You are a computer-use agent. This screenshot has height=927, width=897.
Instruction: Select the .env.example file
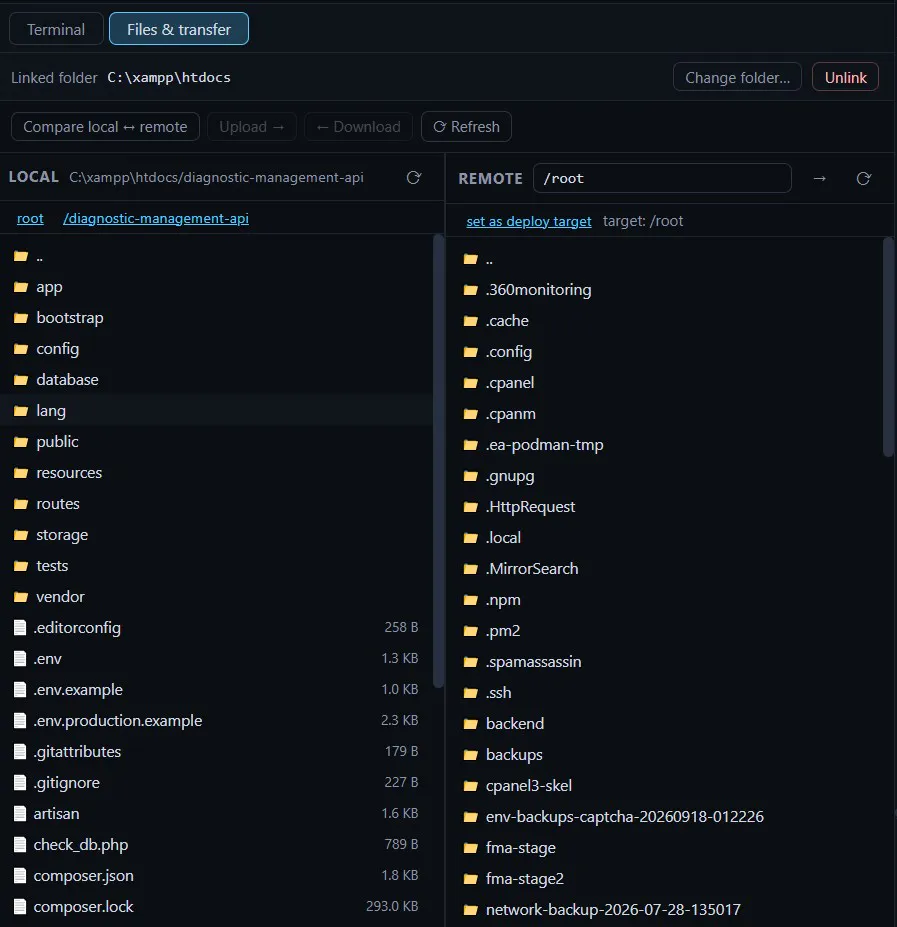pos(216,690)
